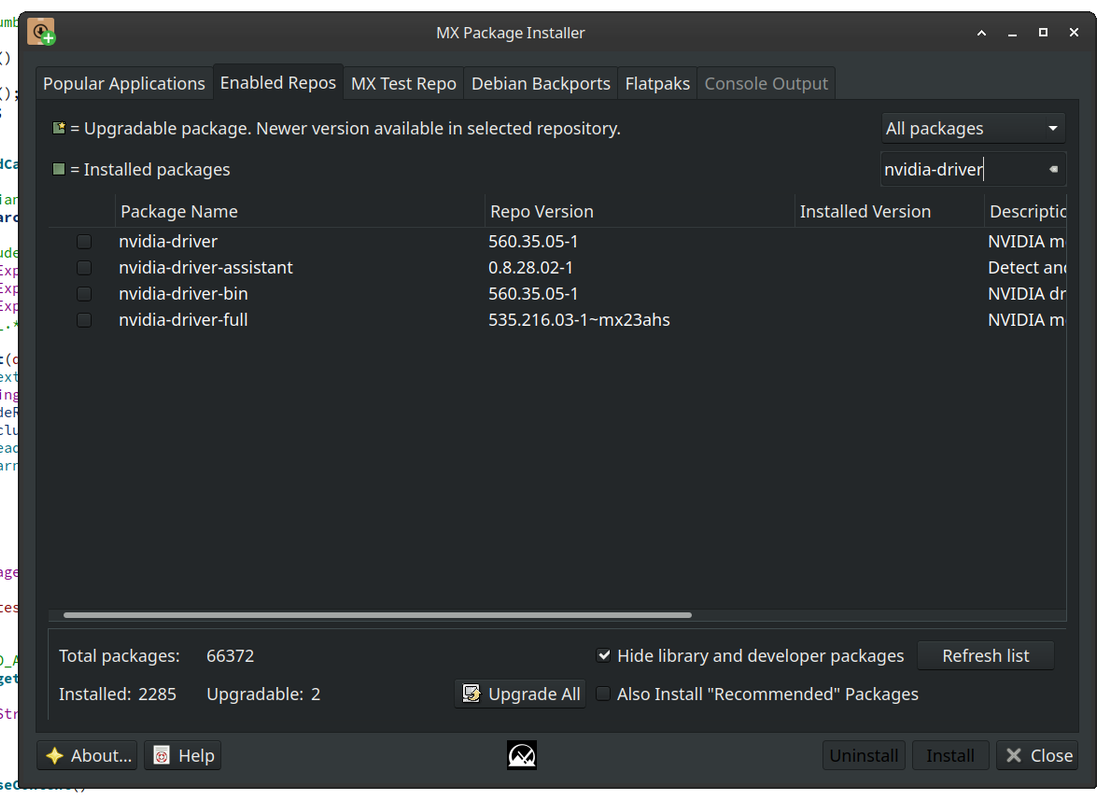Sort by the Repo Version column header
Screen dimensions: 1112x800
639,211
